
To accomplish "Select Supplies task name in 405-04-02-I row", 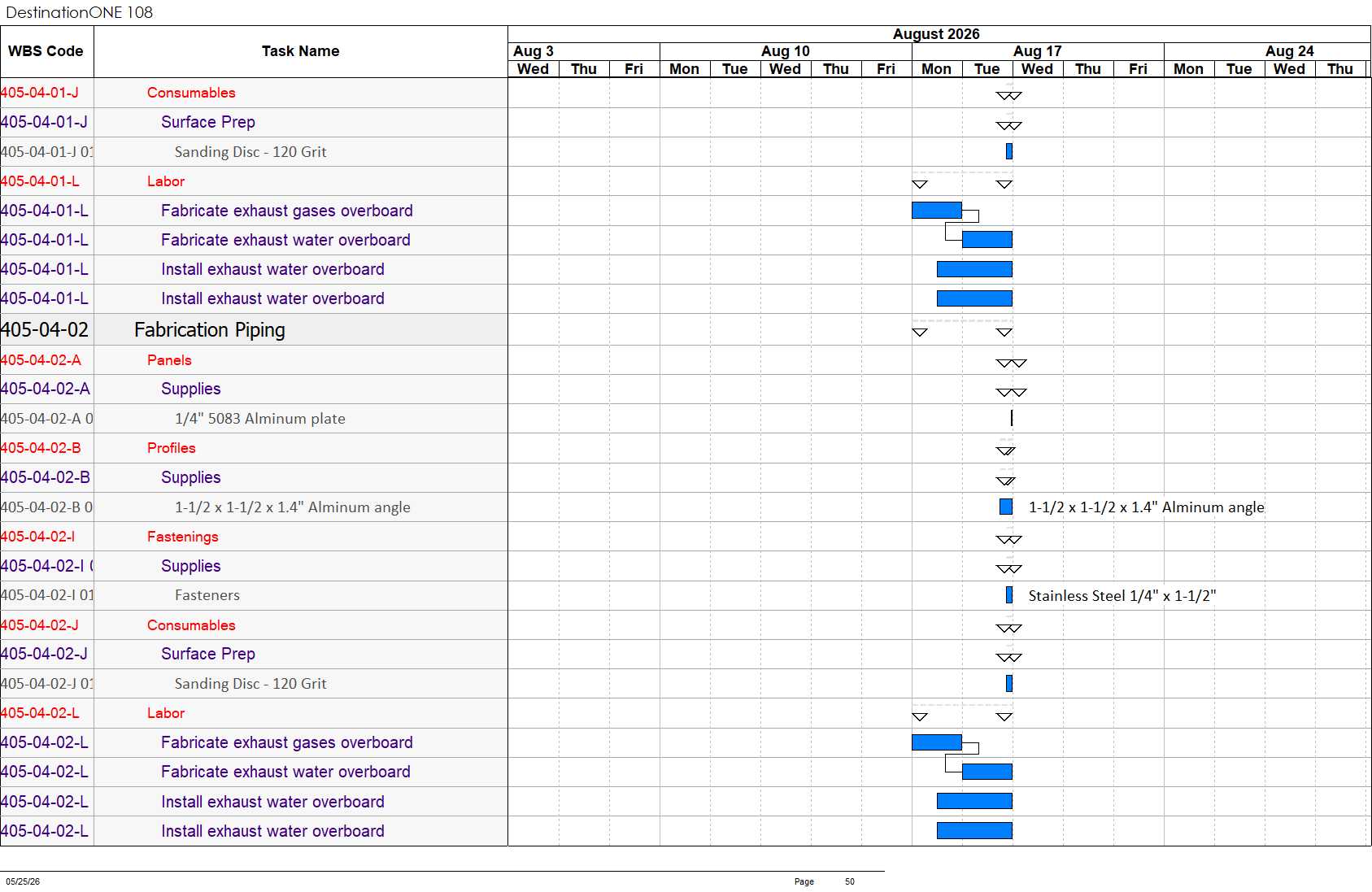I will (x=191, y=566).
